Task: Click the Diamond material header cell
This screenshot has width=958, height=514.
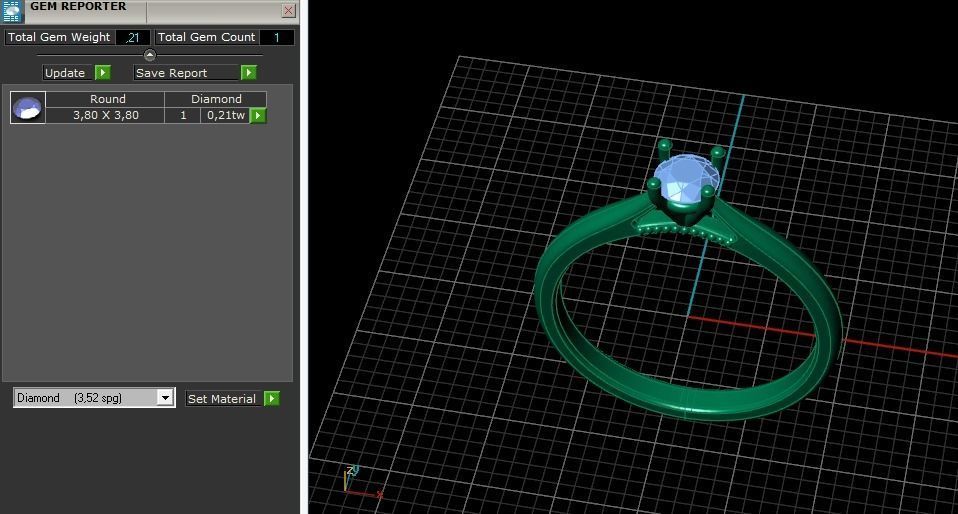Action: click(216, 99)
